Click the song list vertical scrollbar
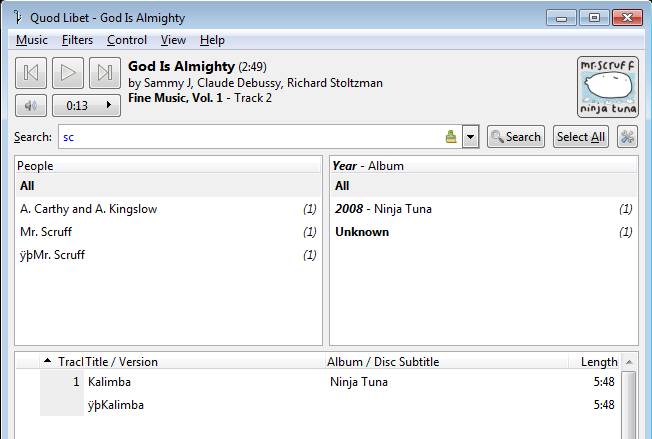This screenshot has width=652, height=439. tap(630, 404)
